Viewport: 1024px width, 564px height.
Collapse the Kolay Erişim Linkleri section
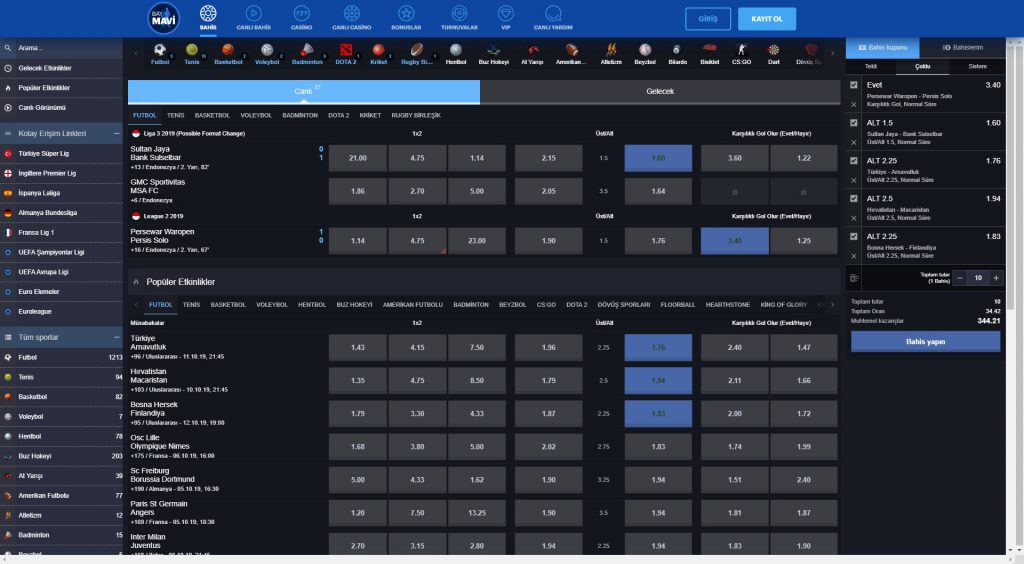pos(116,133)
